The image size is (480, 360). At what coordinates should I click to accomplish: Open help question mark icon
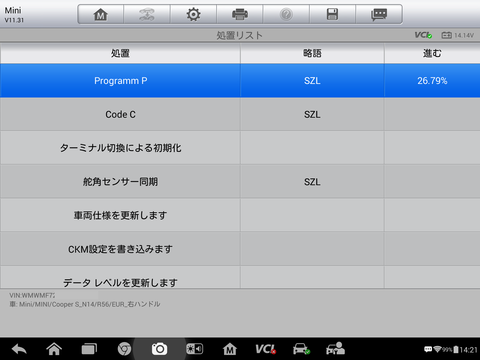[286, 14]
